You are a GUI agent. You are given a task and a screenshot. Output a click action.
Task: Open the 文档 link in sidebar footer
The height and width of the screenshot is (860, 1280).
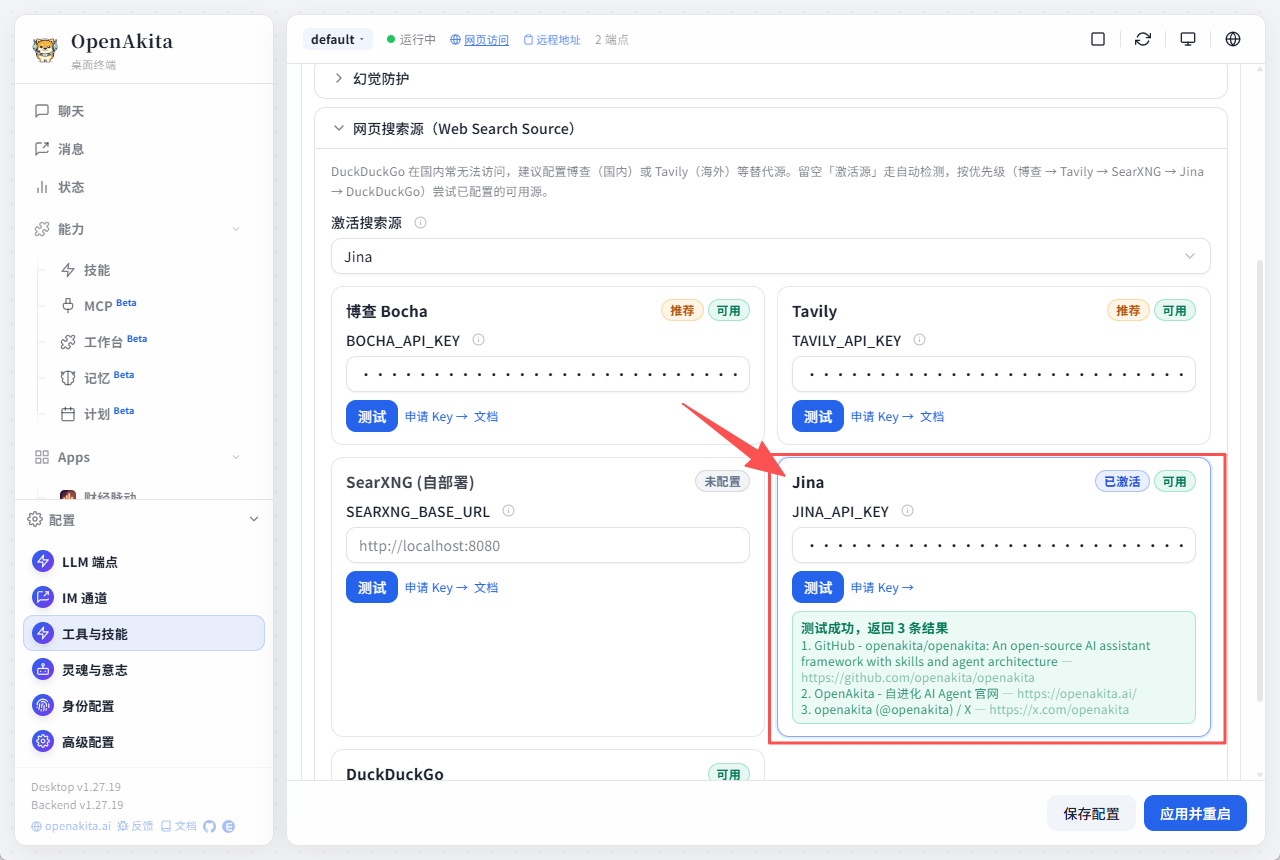[179, 826]
